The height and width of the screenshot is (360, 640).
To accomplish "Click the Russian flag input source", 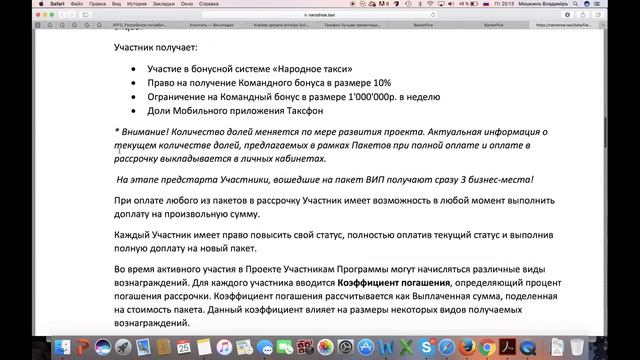I will coord(486,4).
